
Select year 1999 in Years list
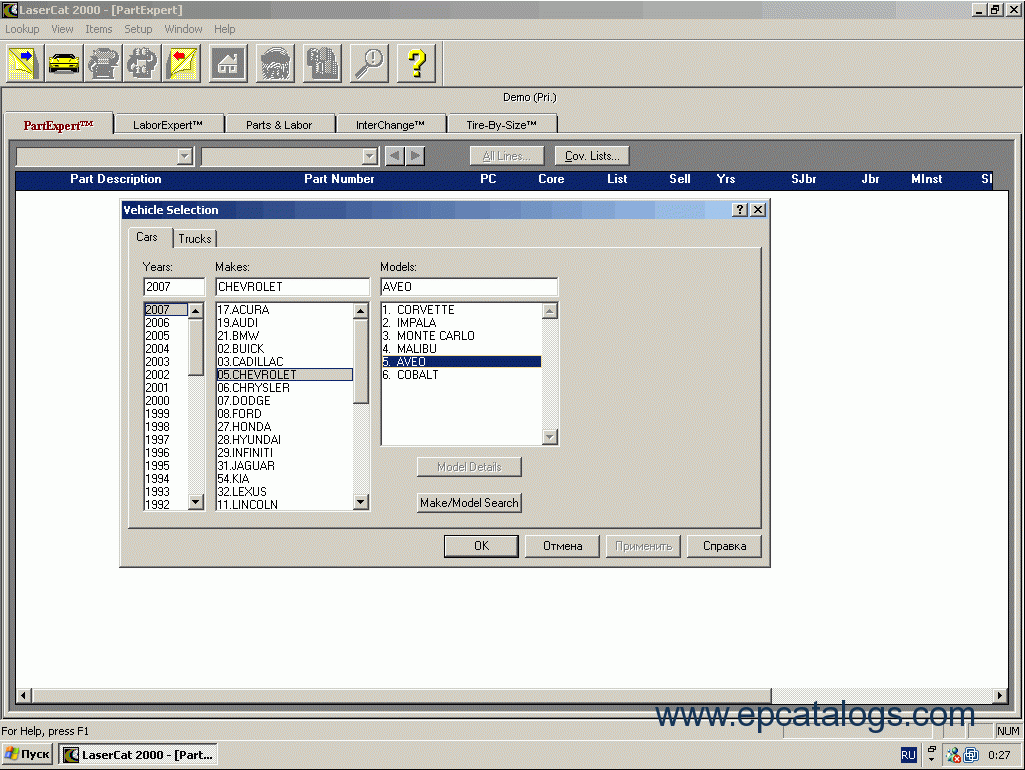(x=166, y=414)
